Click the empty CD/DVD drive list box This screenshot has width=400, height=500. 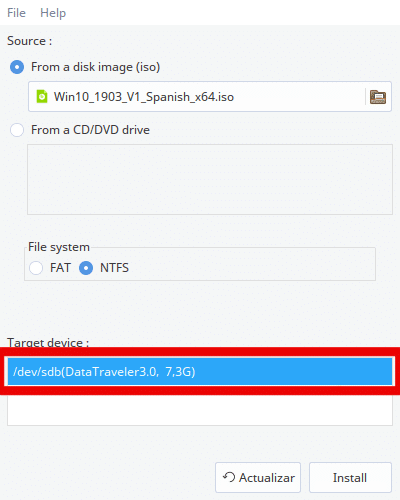coord(210,179)
